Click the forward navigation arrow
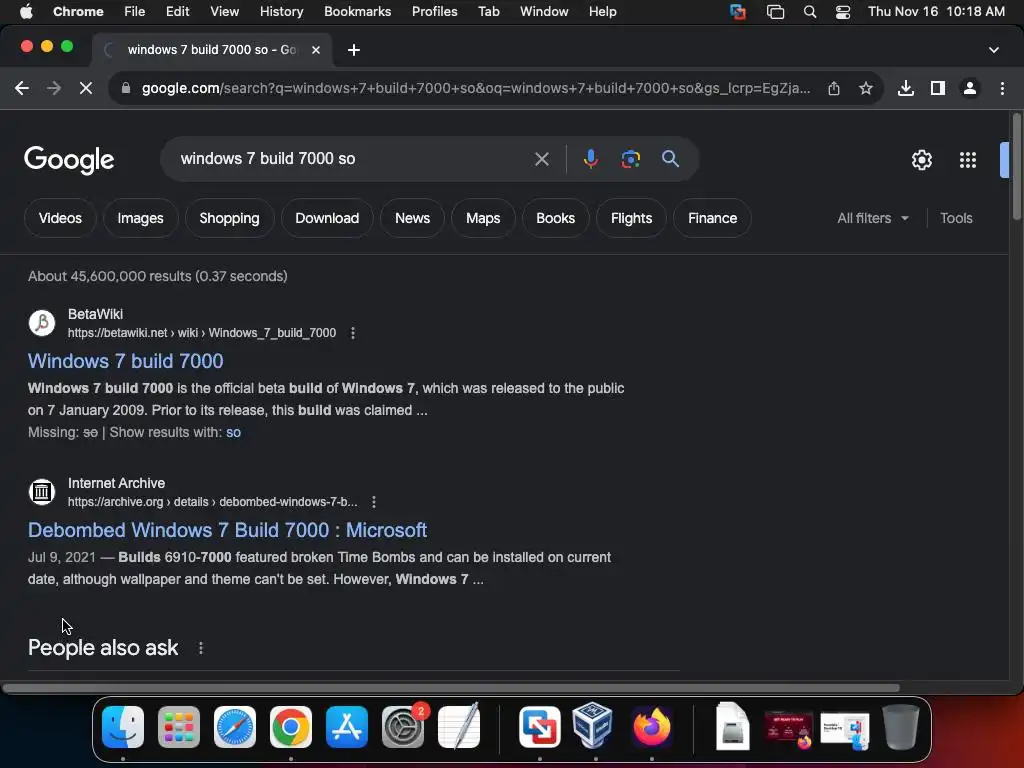 (x=54, y=88)
